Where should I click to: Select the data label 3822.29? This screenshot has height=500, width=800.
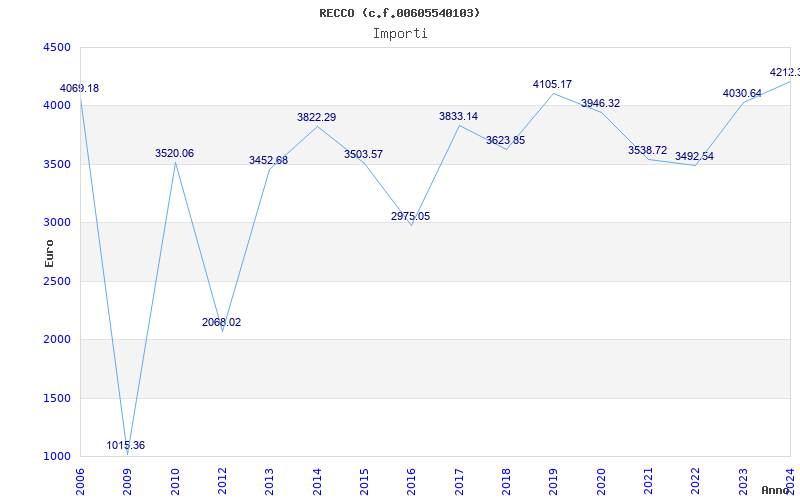[x=317, y=117]
